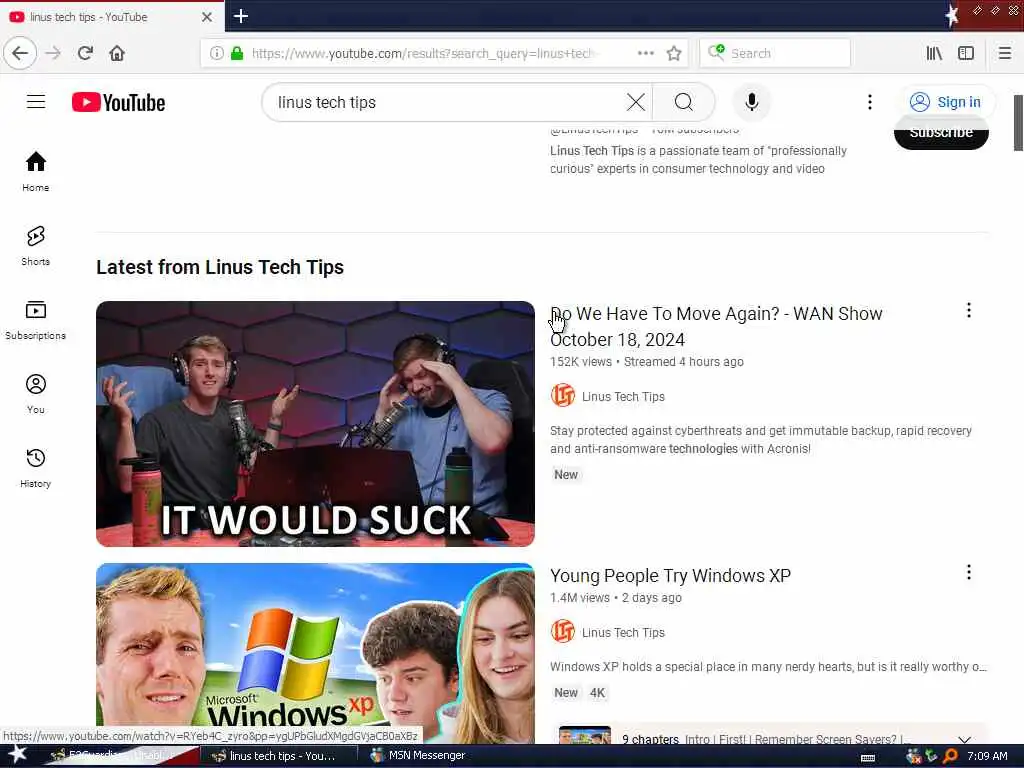Viewport: 1024px width, 768px height.
Task: Click the browser forward arrow
Action: click(54, 54)
